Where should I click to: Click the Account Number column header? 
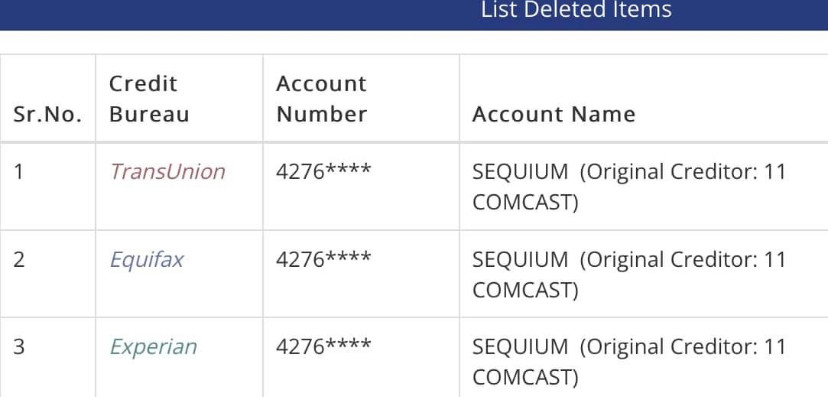(321, 99)
